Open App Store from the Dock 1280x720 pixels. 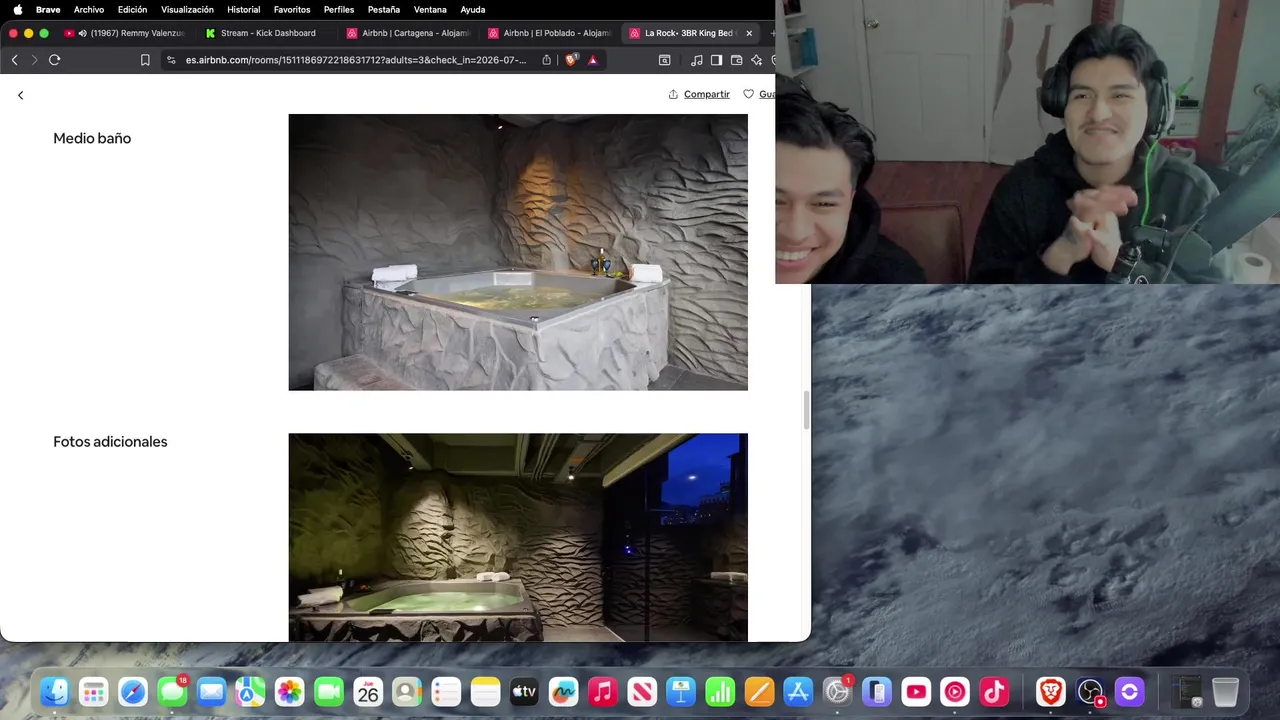click(x=798, y=692)
